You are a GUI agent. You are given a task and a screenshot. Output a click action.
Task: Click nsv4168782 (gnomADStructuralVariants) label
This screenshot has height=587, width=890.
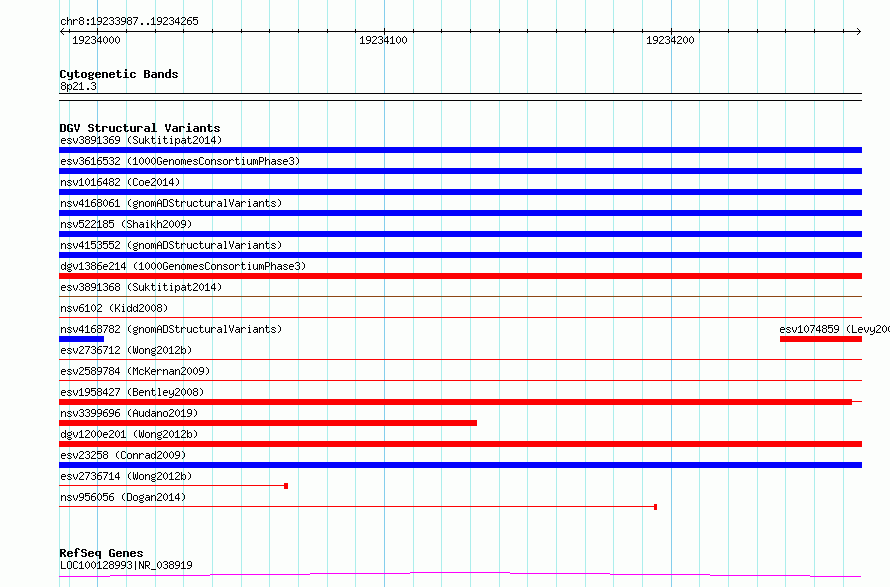tap(171, 329)
